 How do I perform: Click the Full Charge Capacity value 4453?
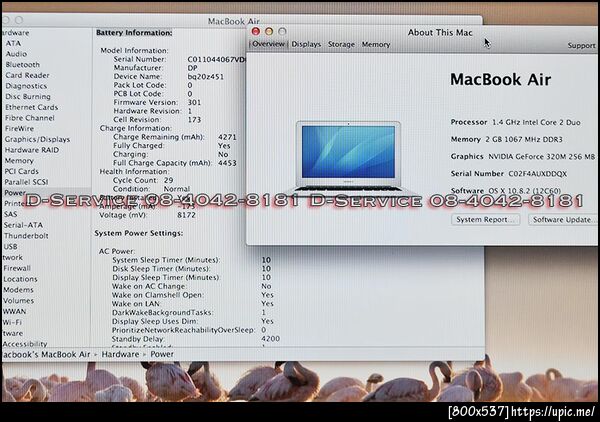coord(227,163)
